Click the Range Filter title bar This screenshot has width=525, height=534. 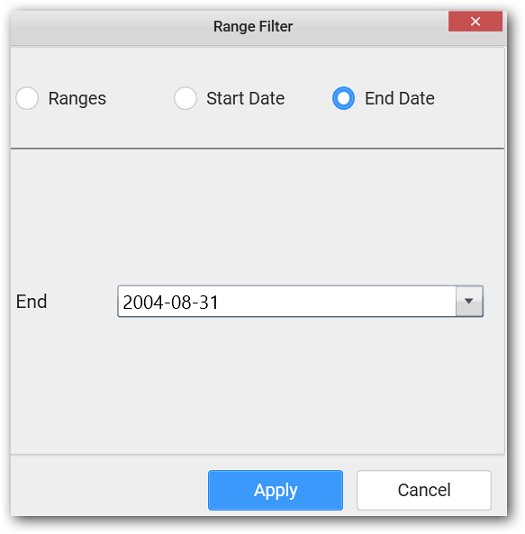click(x=253, y=27)
